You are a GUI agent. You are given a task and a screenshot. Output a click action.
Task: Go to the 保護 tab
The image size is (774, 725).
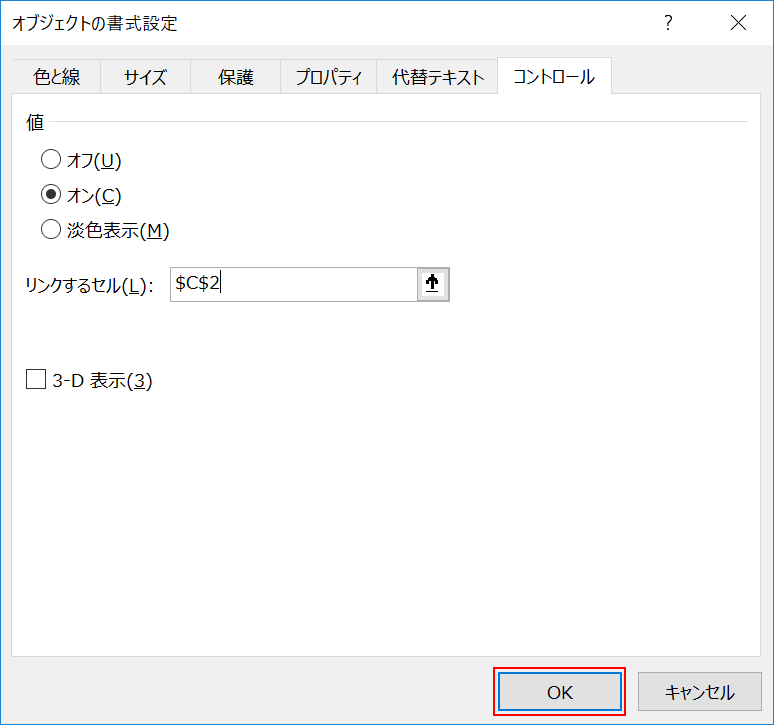[x=235, y=76]
